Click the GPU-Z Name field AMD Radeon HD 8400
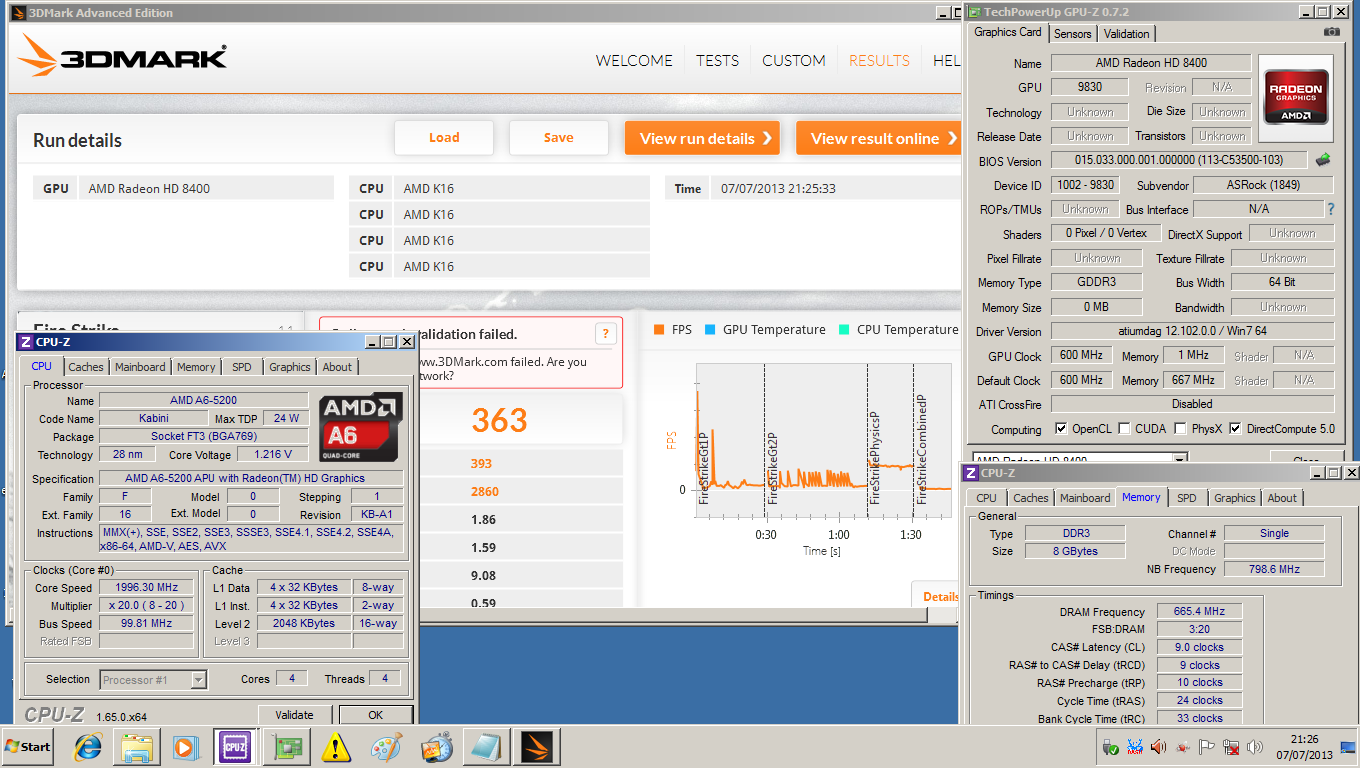 coord(1149,63)
